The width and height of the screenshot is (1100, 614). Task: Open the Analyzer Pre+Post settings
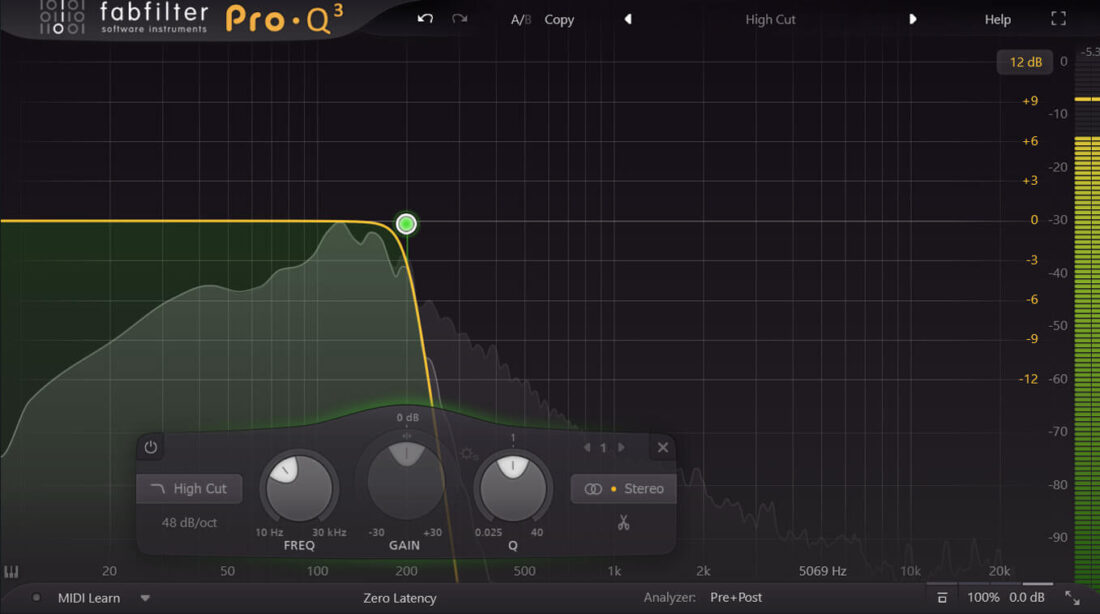736,597
